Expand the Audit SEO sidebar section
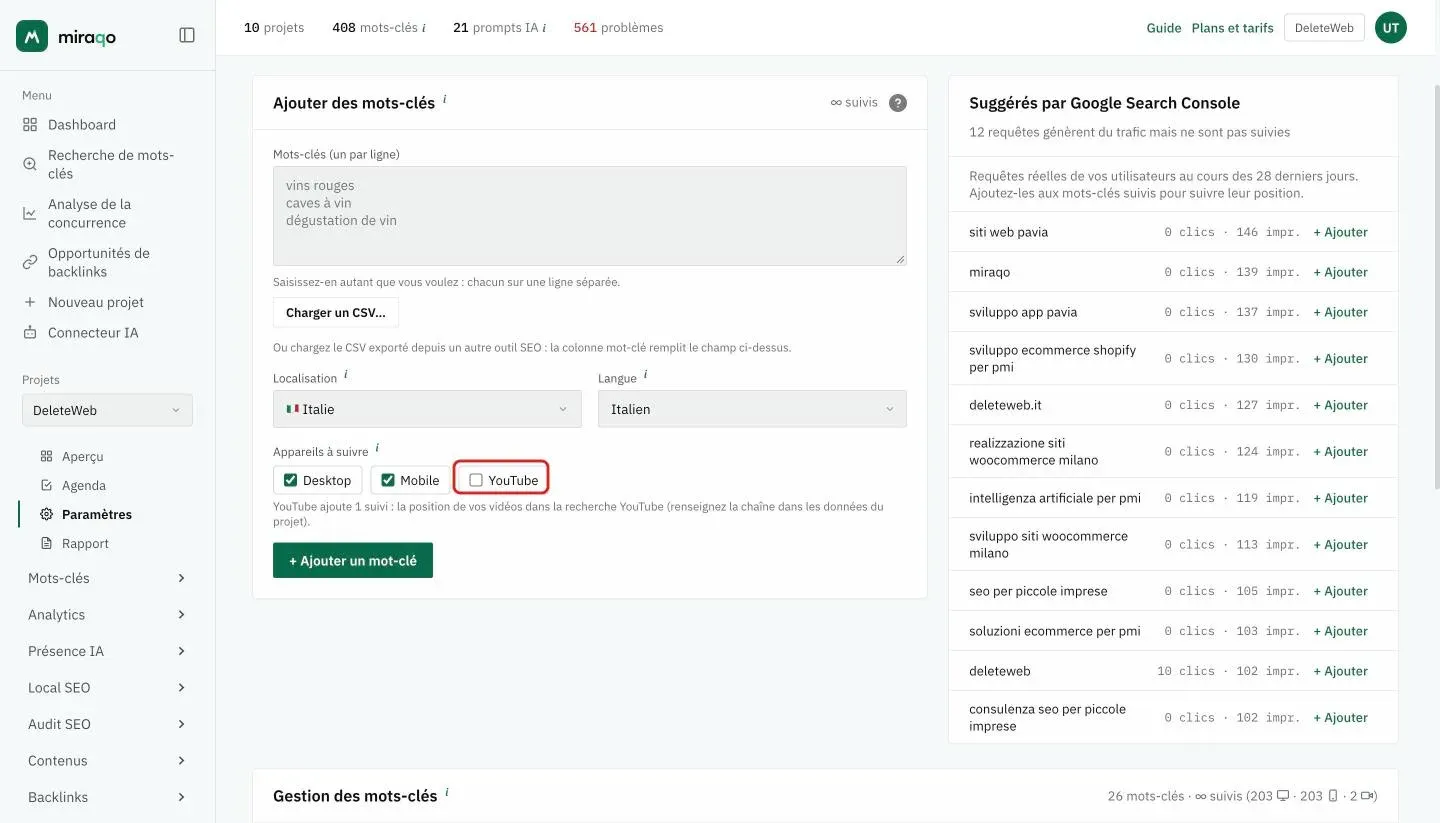This screenshot has width=1440, height=823. (107, 724)
